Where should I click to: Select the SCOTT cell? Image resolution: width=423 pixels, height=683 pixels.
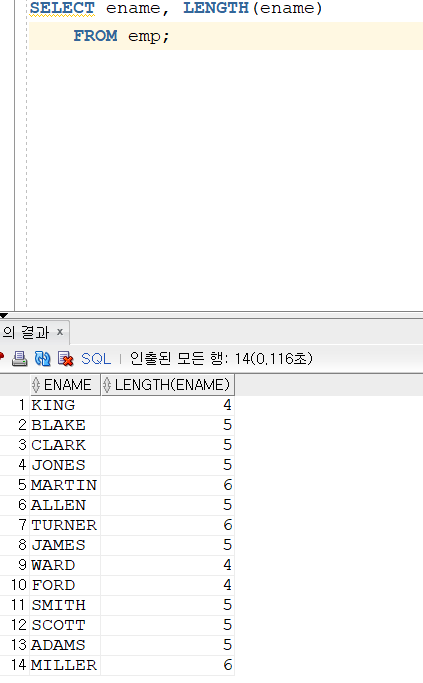point(65,626)
